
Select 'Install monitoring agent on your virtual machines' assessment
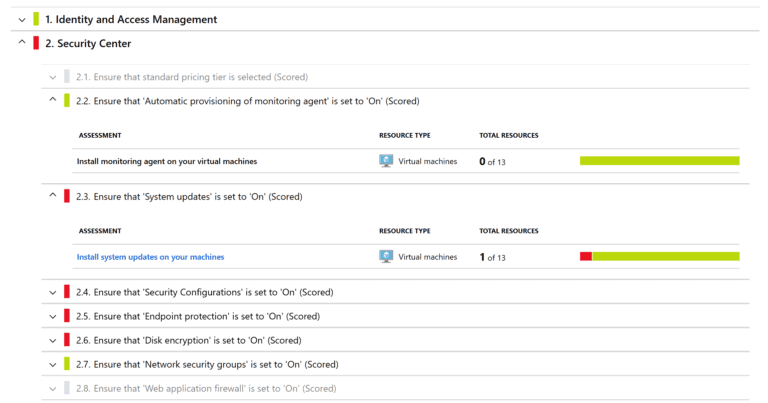[167, 162]
